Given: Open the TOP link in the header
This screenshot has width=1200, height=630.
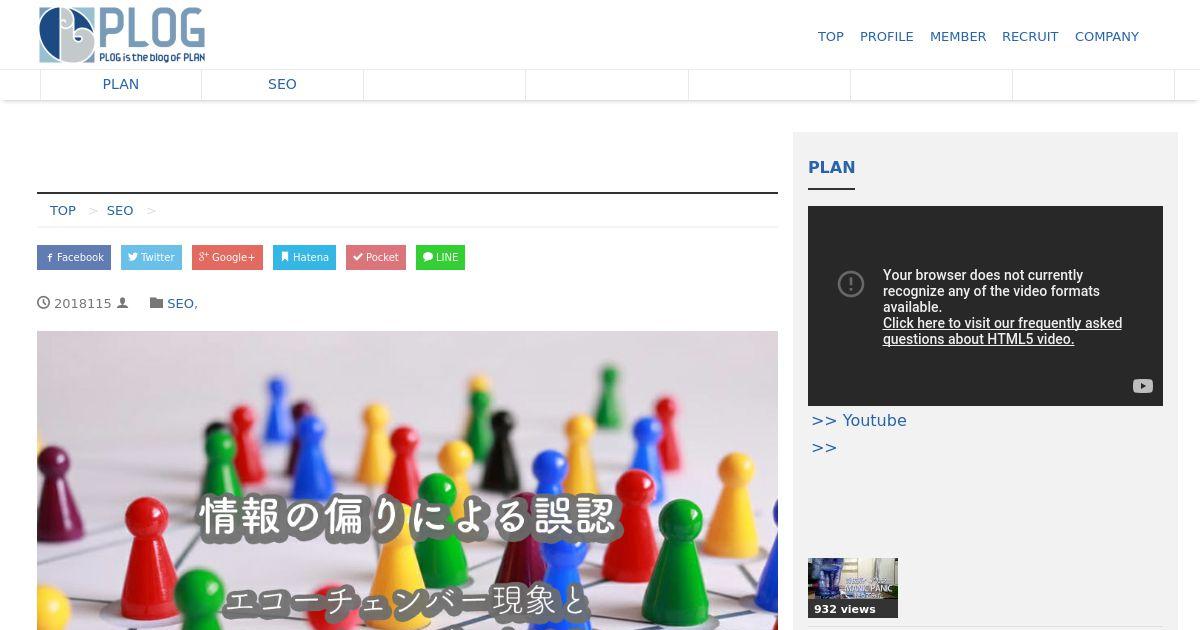Looking at the screenshot, I should [831, 36].
